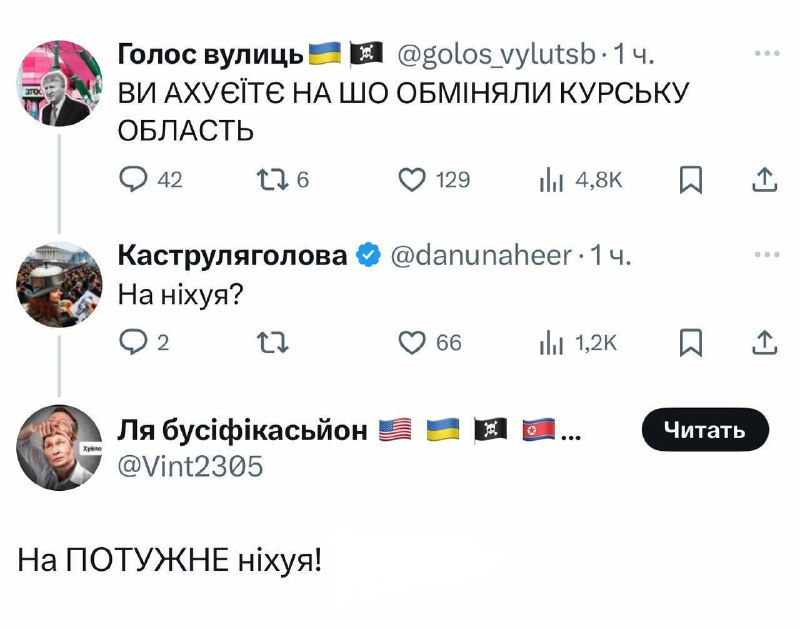Open more options for Каструляголова reply
The height and width of the screenshot is (629, 800).
[766, 254]
